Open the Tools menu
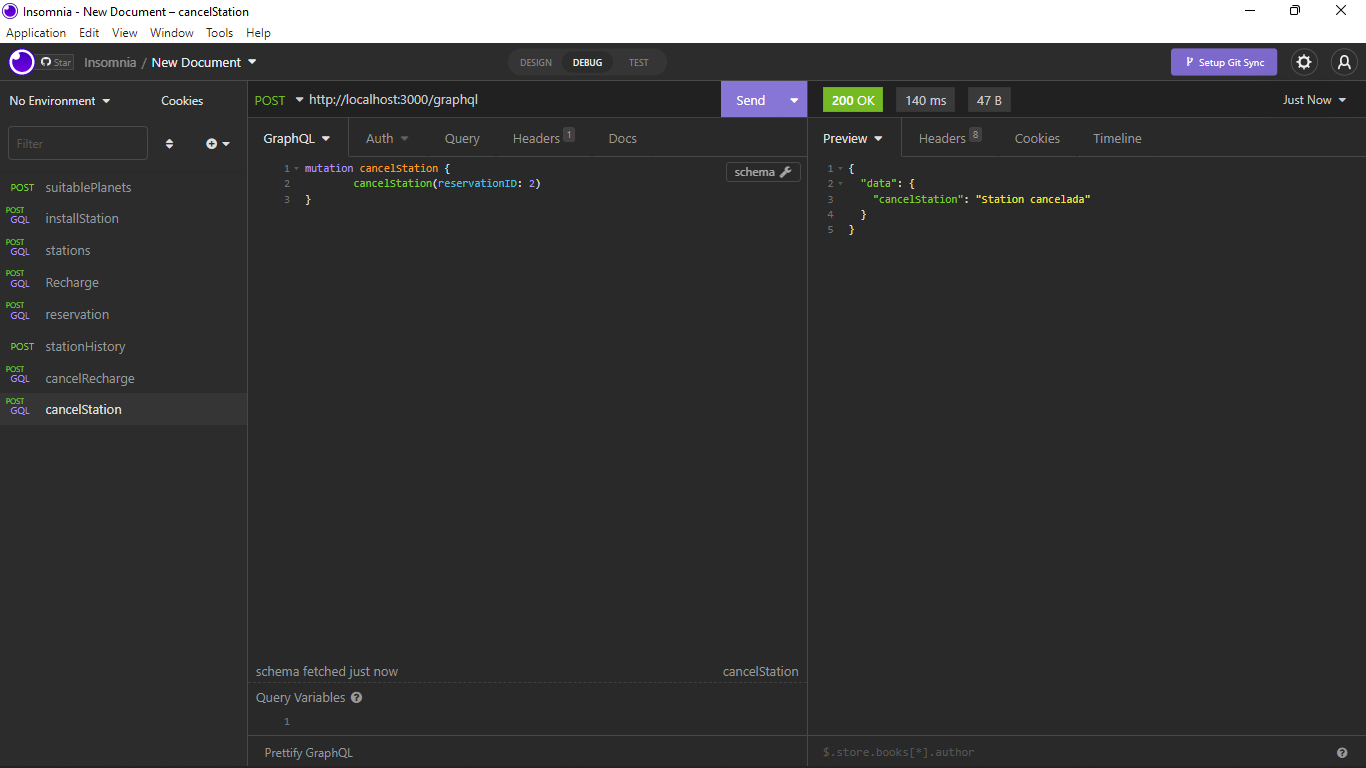The image size is (1366, 768). point(219,33)
